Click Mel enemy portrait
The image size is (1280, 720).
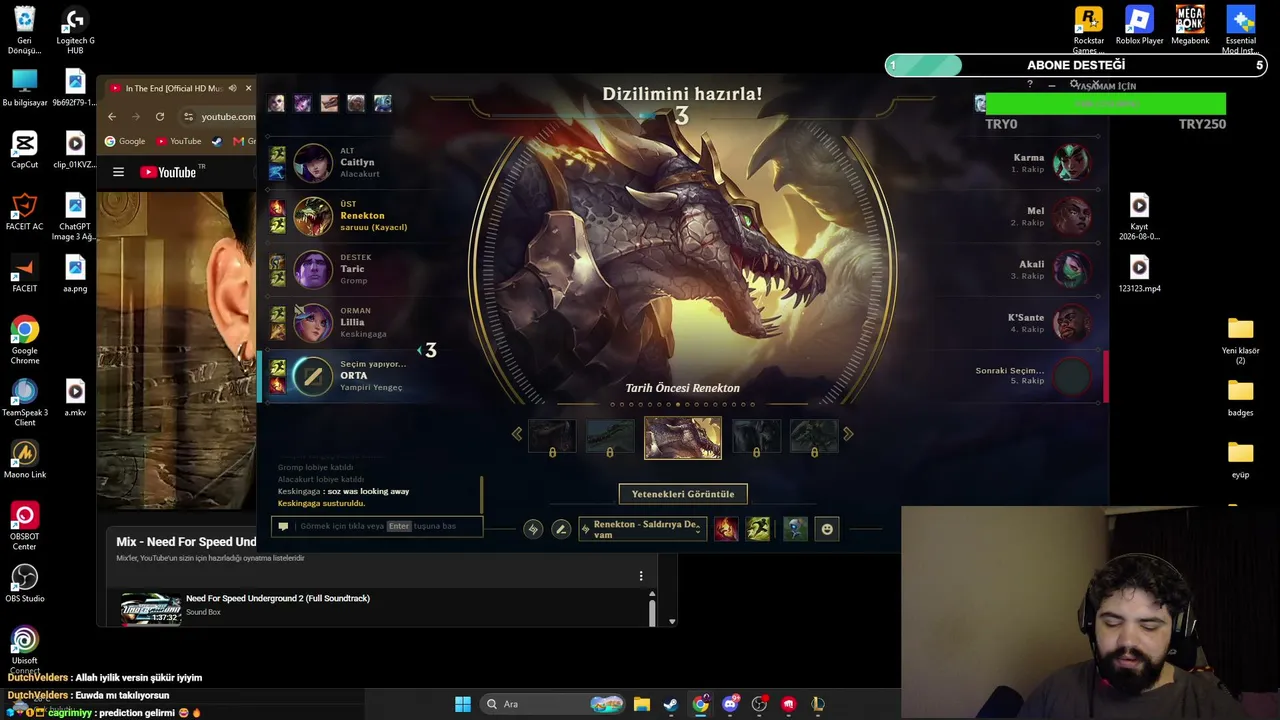click(1072, 216)
